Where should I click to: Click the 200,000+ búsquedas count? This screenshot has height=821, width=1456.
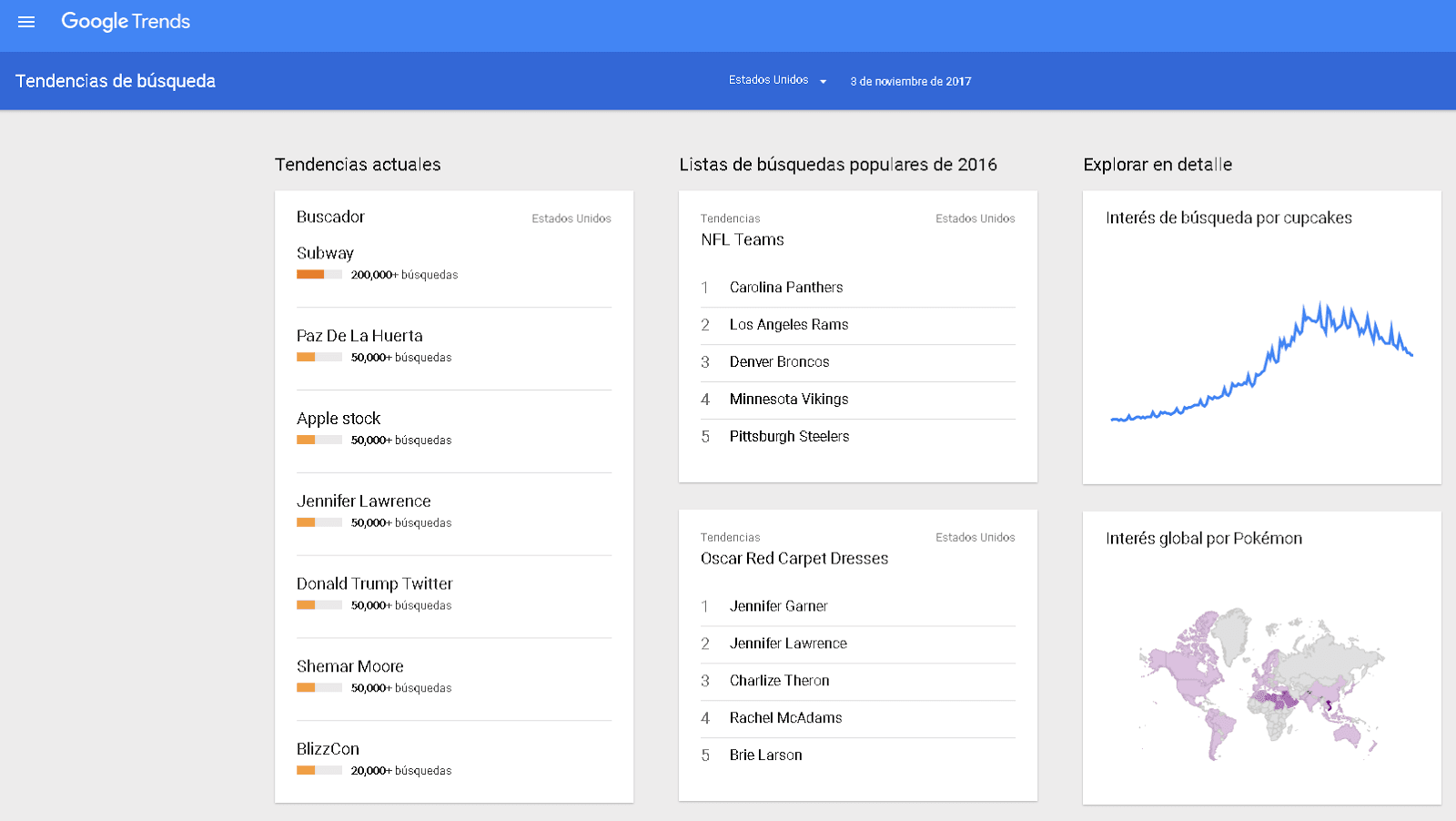405,275
